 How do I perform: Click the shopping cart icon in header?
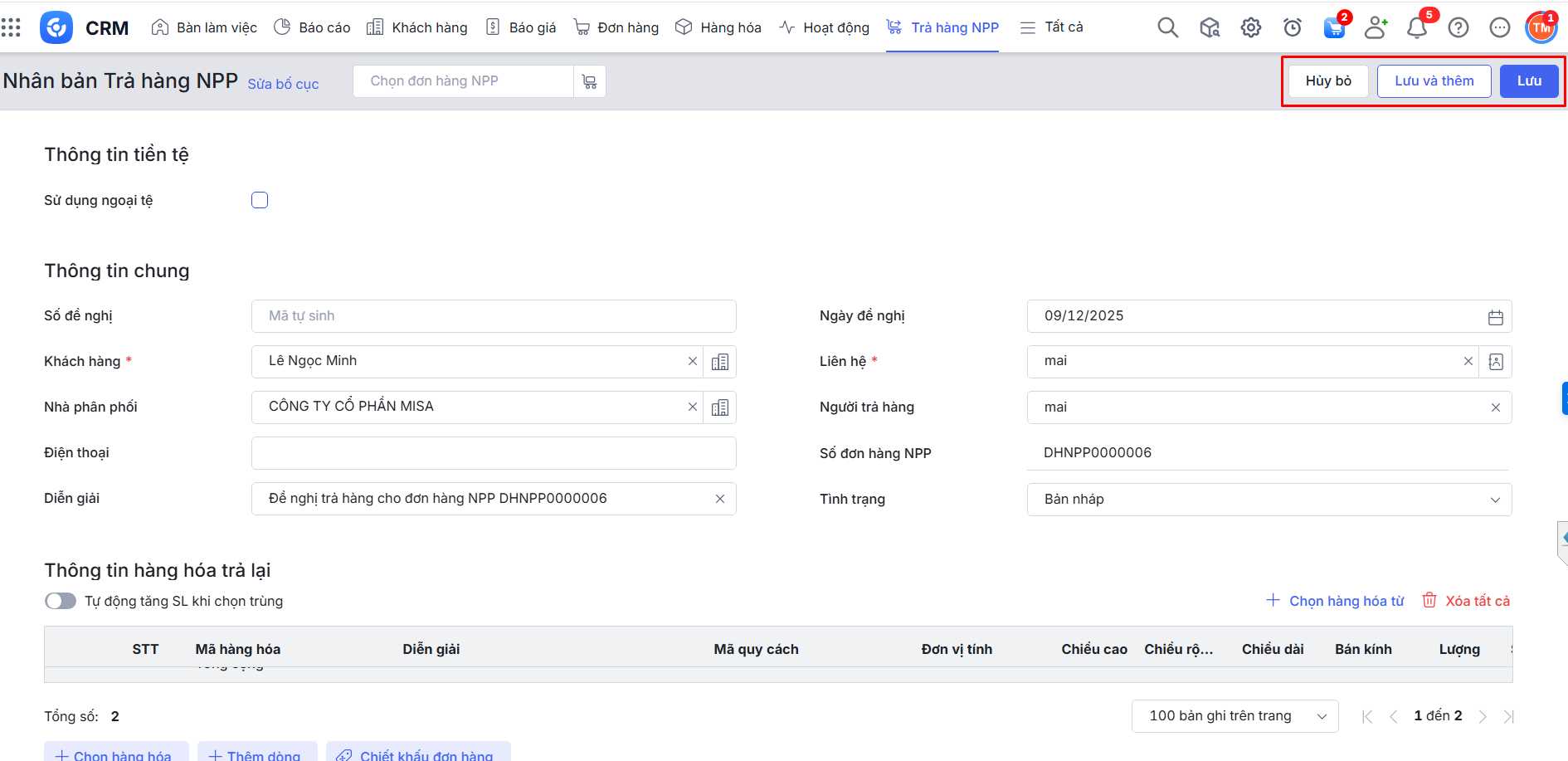click(1334, 28)
